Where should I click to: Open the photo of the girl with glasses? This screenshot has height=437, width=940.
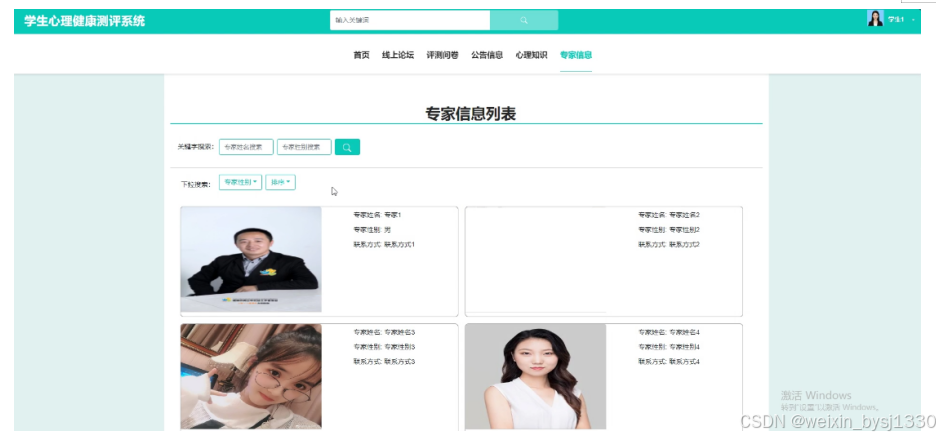point(251,376)
